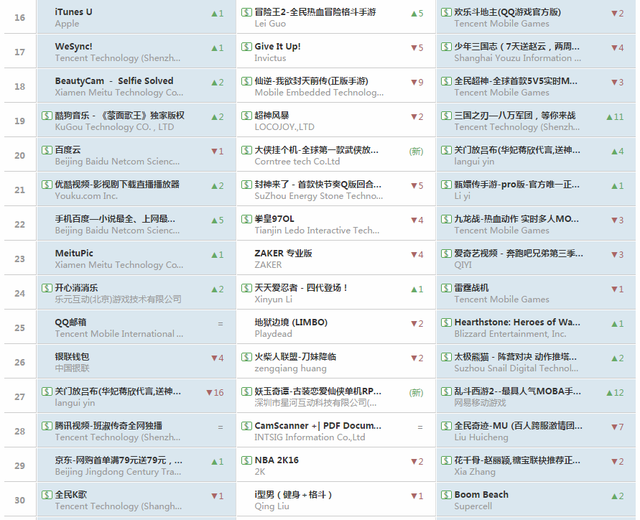Select the NBA 2K16 app link
The width and height of the screenshot is (640, 520).
tap(277, 460)
